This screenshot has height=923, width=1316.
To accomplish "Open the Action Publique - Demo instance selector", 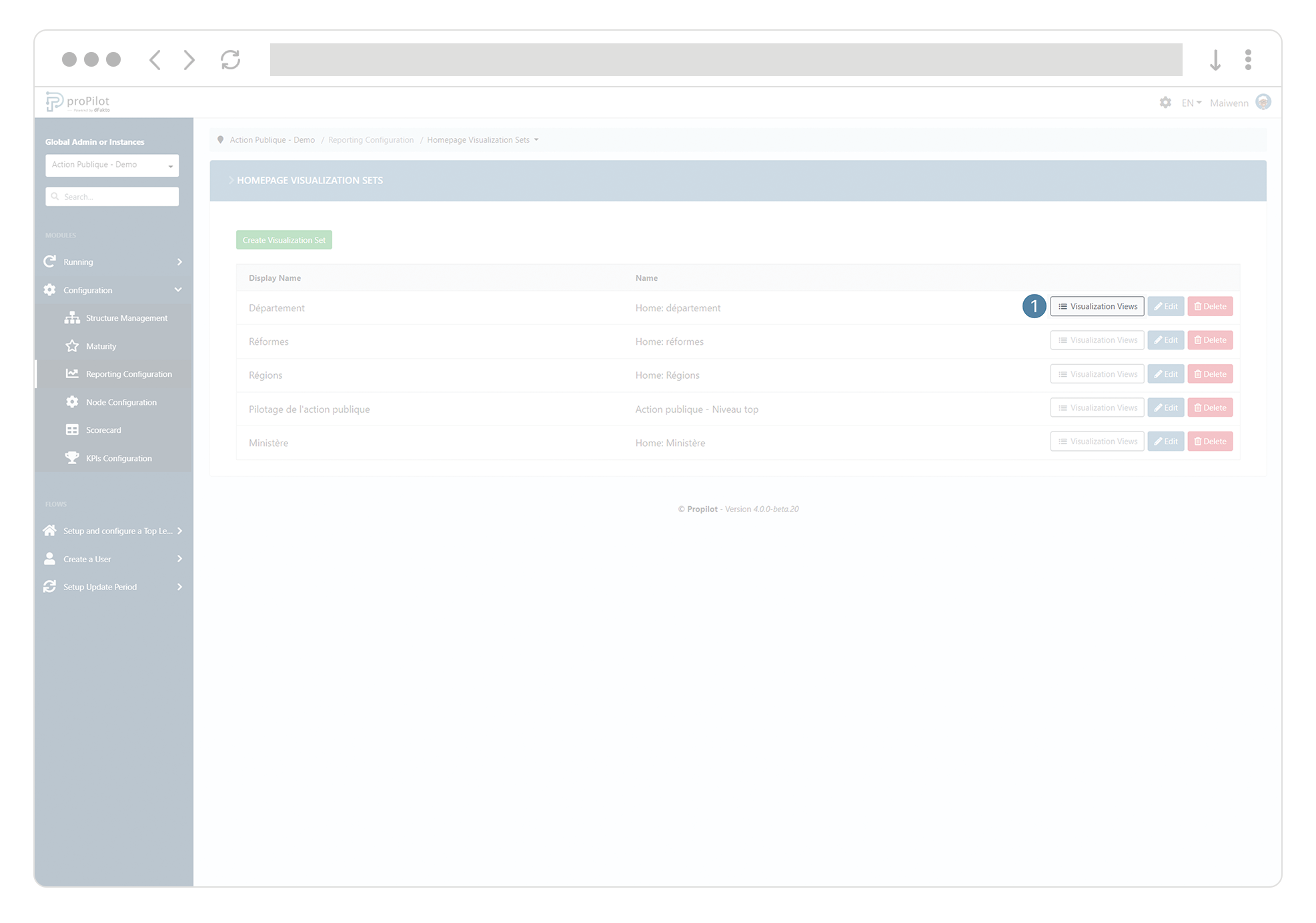I will (111, 165).
